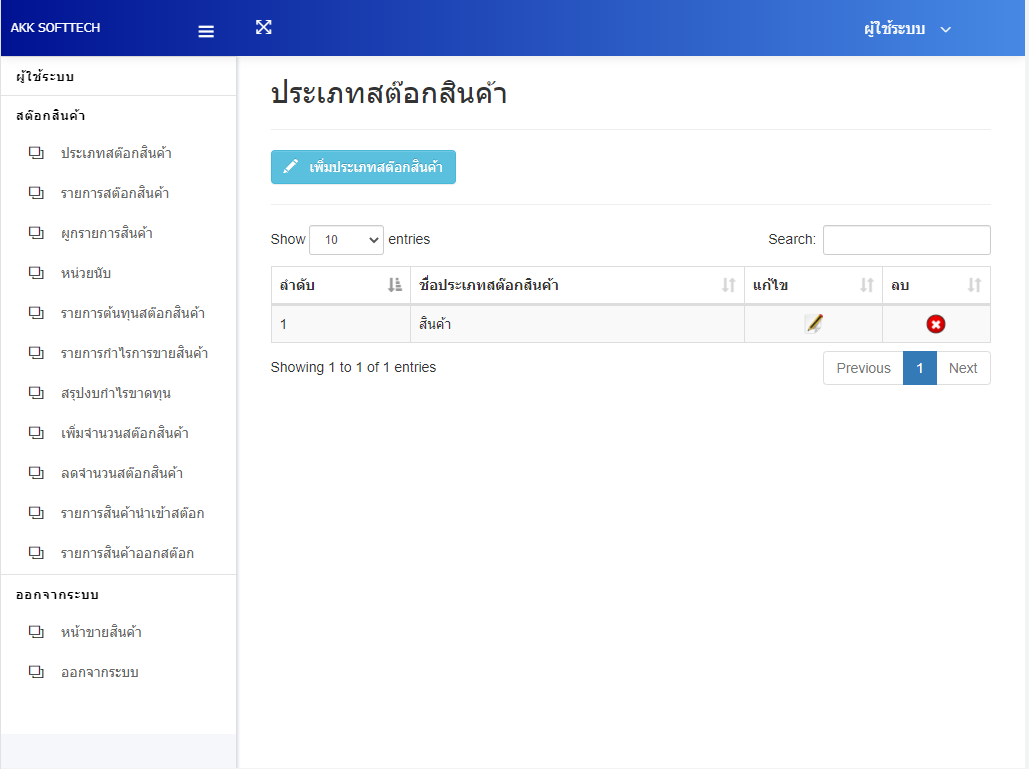Image resolution: width=1029 pixels, height=769 pixels.
Task: Sort table by ลำดับ column sort arrow
Action: point(394,286)
